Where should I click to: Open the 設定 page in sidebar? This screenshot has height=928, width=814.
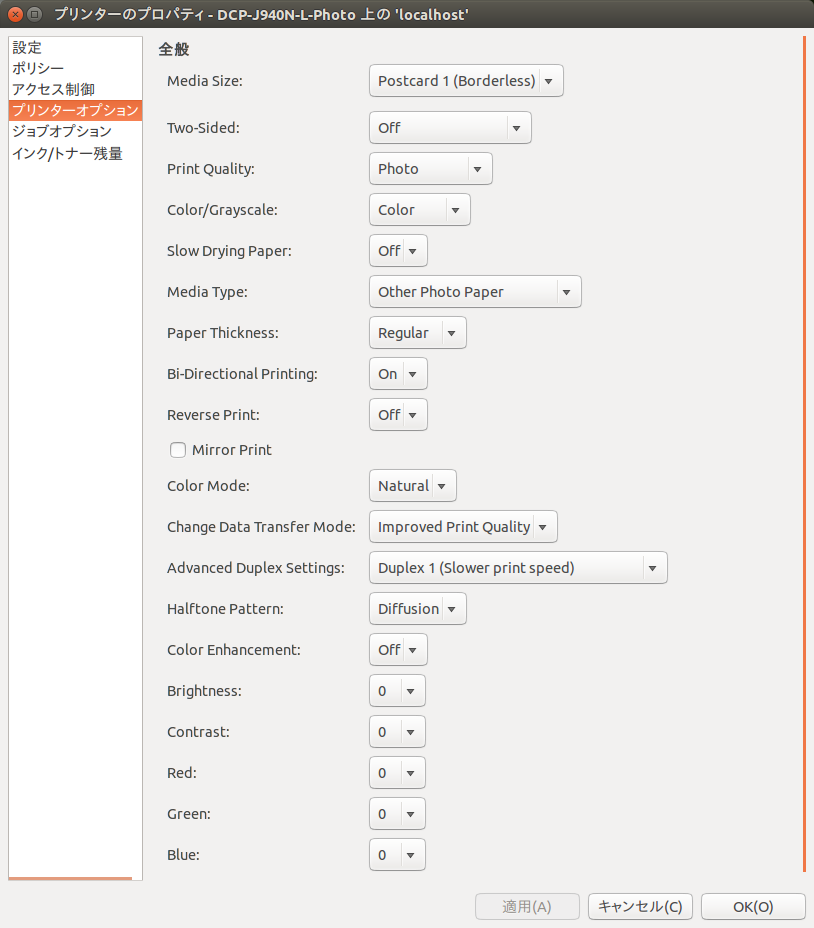coord(75,47)
